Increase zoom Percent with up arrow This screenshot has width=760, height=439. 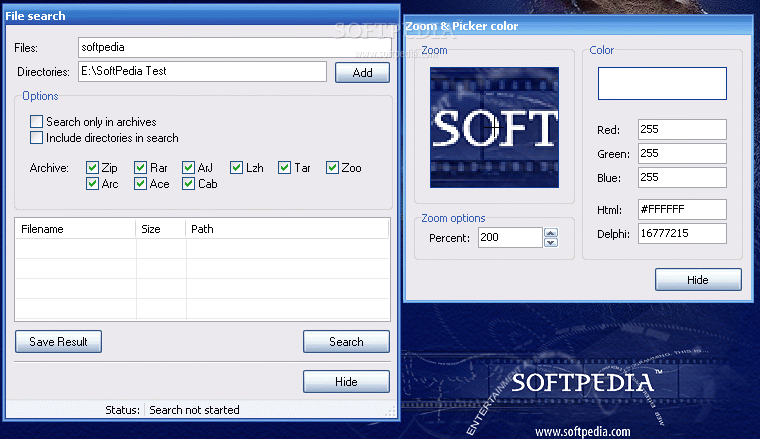[551, 233]
